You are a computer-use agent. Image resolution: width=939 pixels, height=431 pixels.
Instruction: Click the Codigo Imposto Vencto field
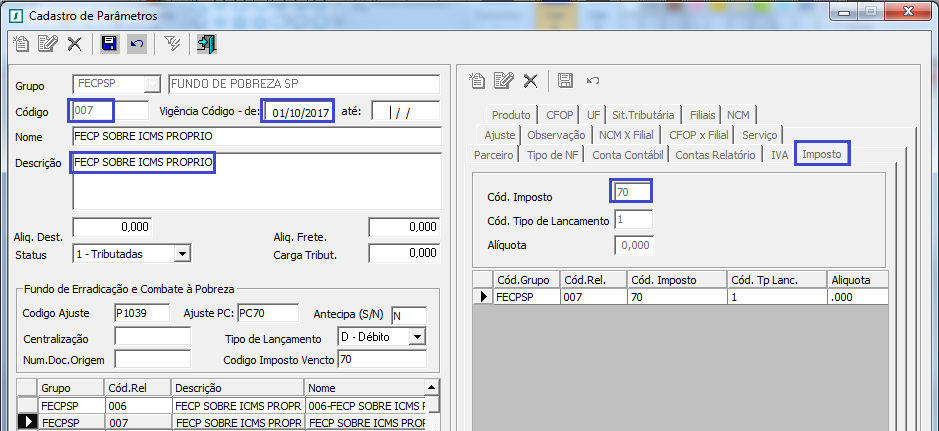382,359
